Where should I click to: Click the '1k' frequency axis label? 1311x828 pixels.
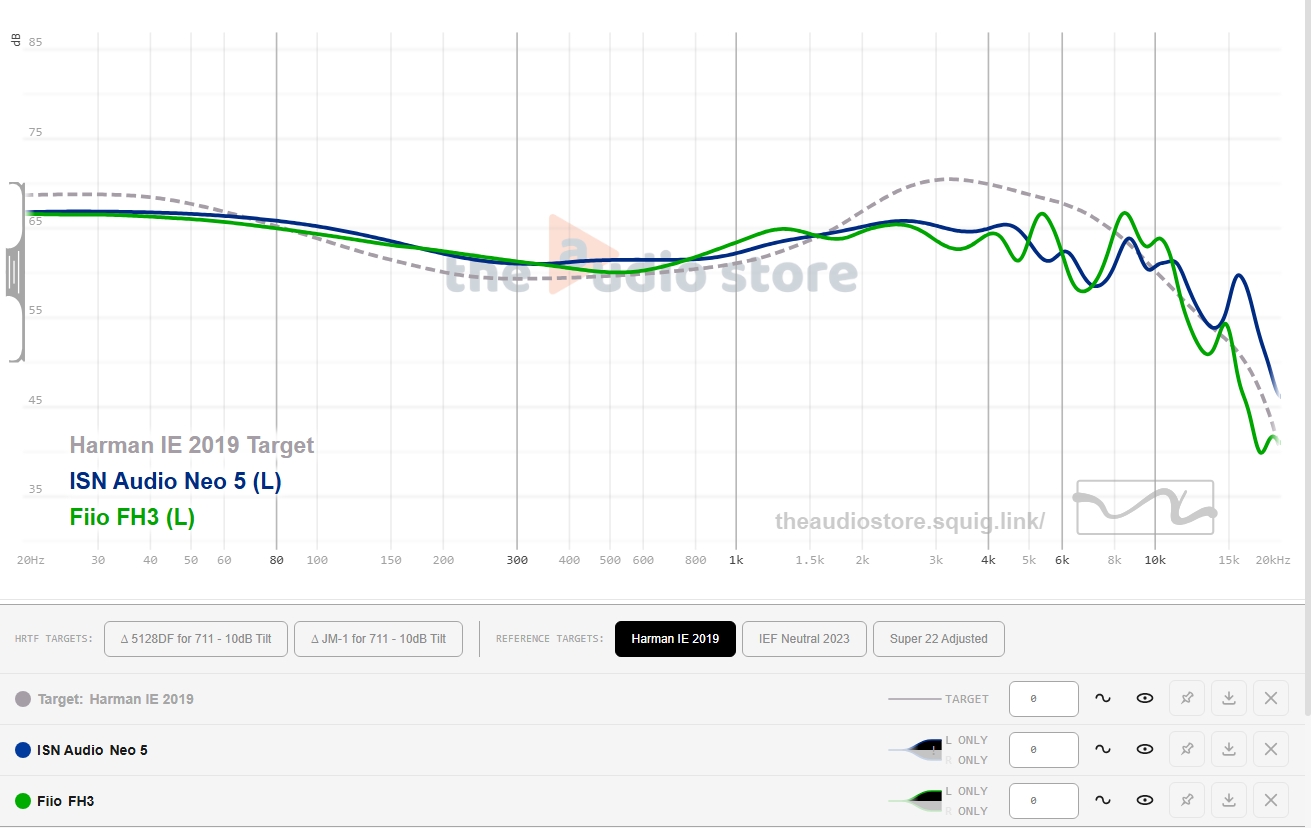tap(736, 560)
